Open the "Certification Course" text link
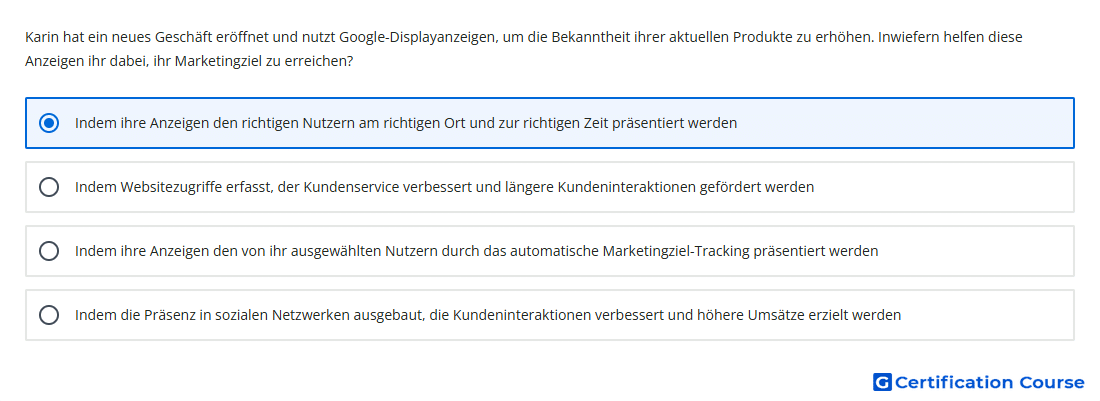Image resolution: width=1100 pixels, height=401 pixels. click(990, 382)
